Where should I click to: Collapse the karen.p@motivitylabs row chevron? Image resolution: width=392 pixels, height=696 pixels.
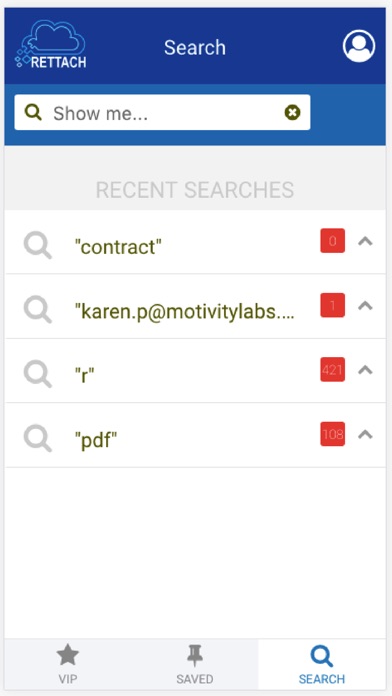coord(365,305)
